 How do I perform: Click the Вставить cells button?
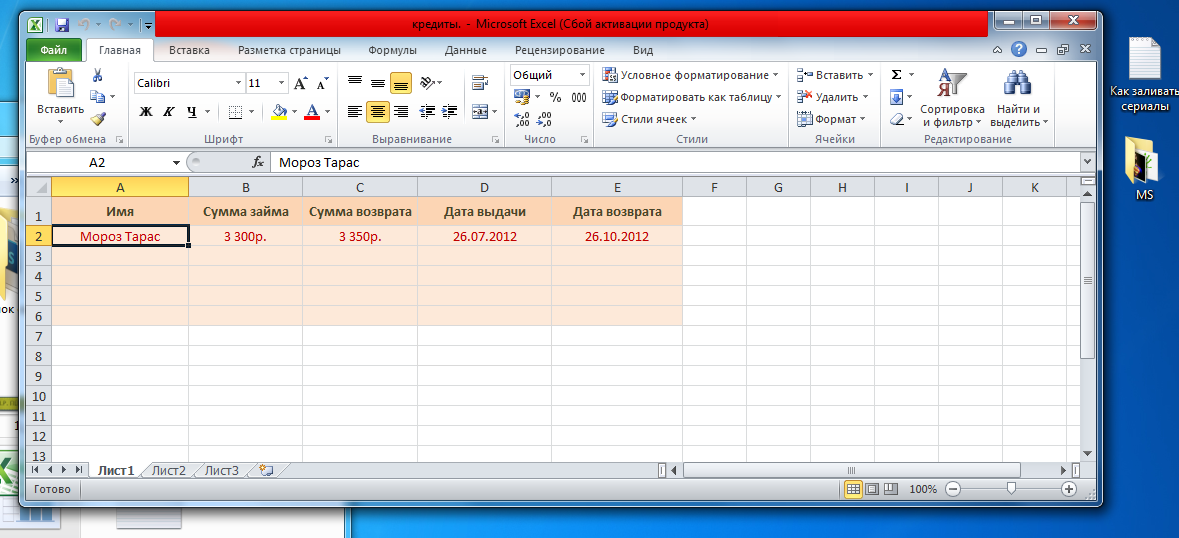point(835,75)
